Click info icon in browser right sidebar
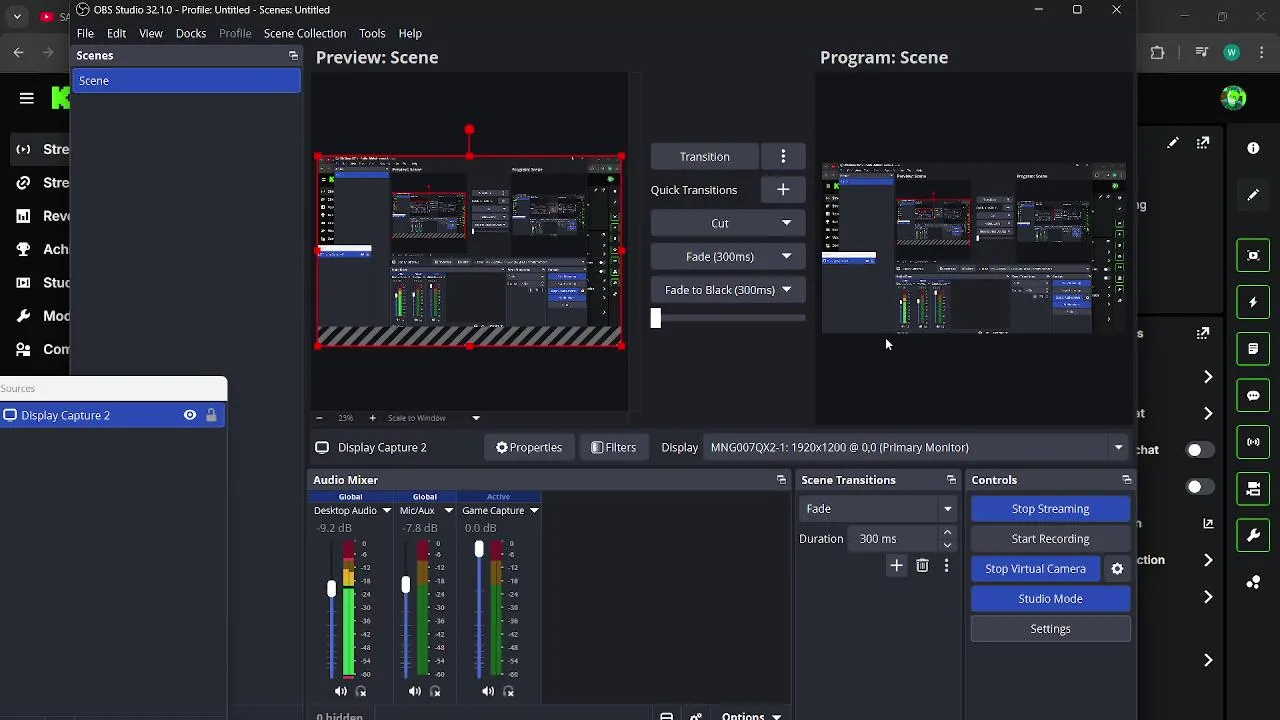 [x=1253, y=148]
